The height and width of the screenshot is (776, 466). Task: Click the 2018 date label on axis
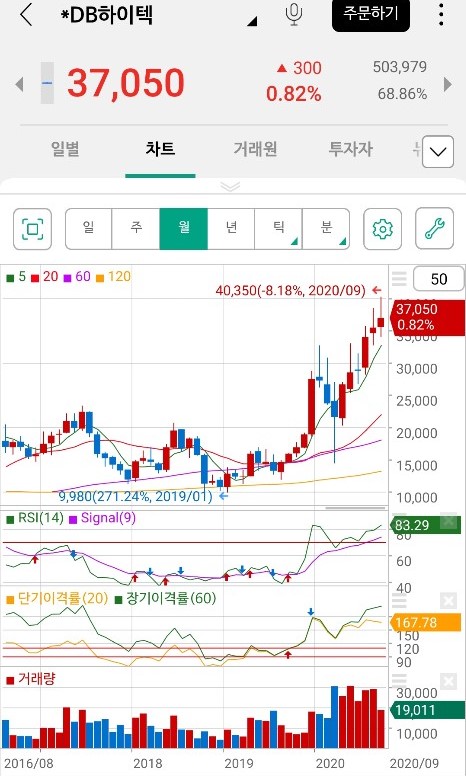pos(147,763)
